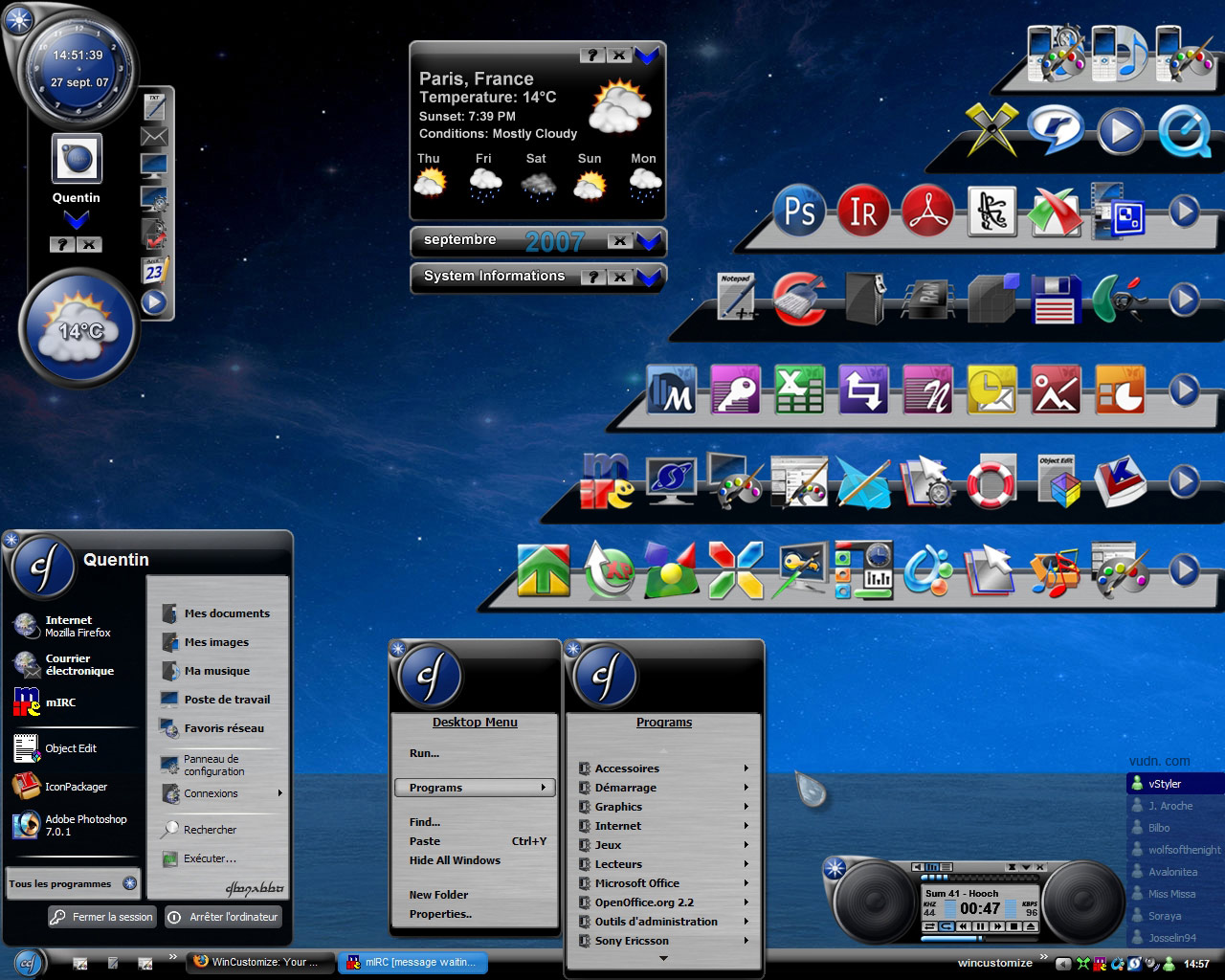Expand the Notepad dock row arrow
Screen dimensions: 1225x980
[1184, 300]
